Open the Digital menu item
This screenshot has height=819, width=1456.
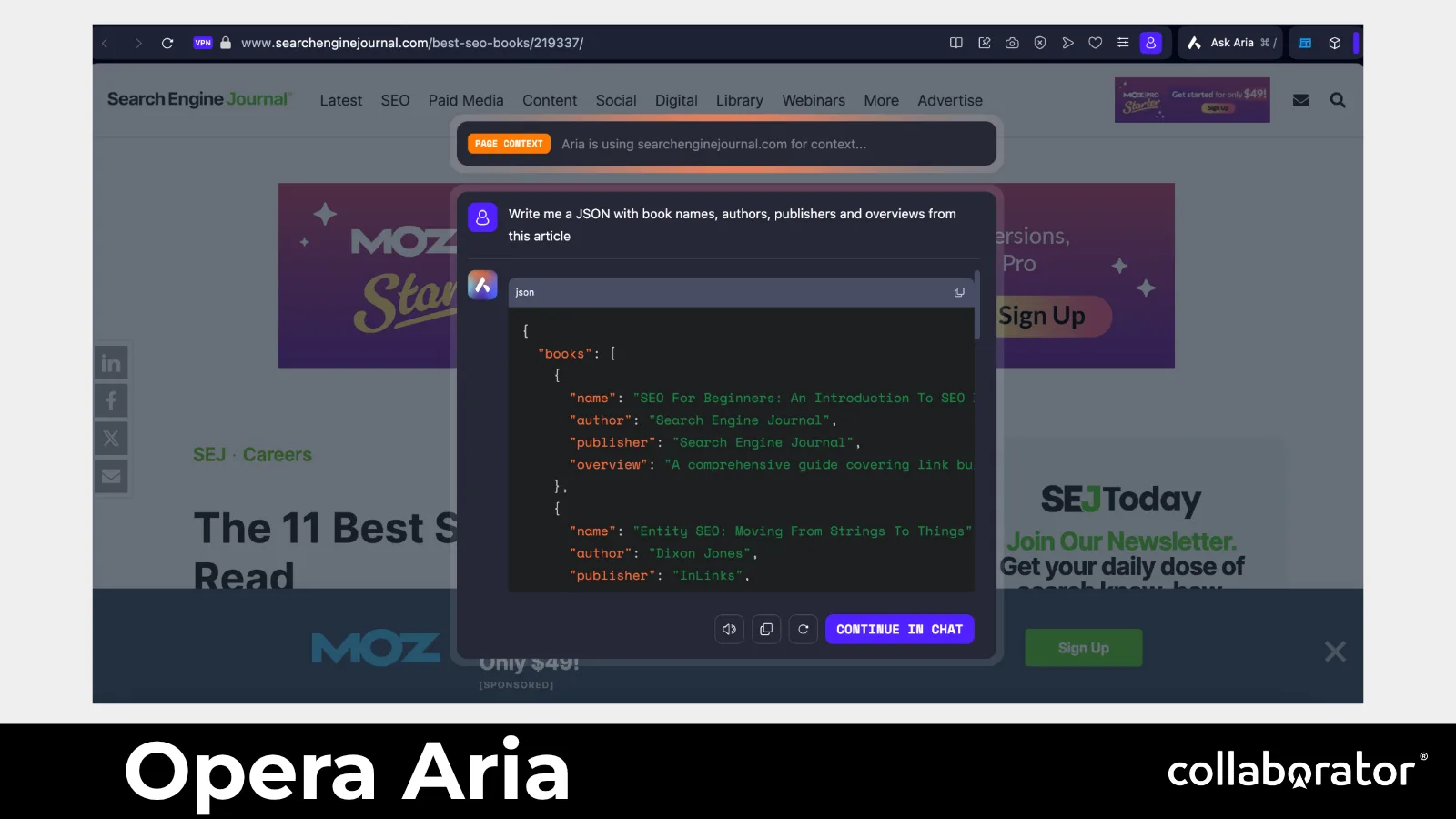[676, 100]
